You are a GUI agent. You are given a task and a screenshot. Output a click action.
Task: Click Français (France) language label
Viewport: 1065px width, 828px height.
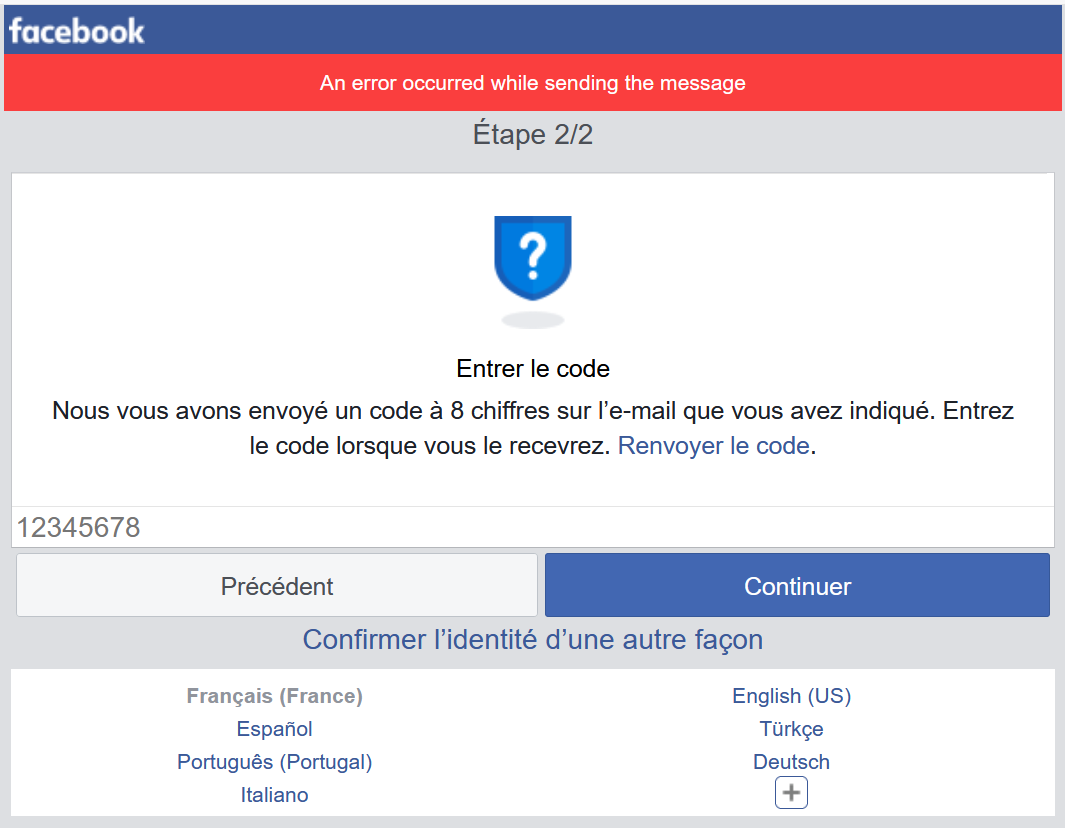point(275,696)
